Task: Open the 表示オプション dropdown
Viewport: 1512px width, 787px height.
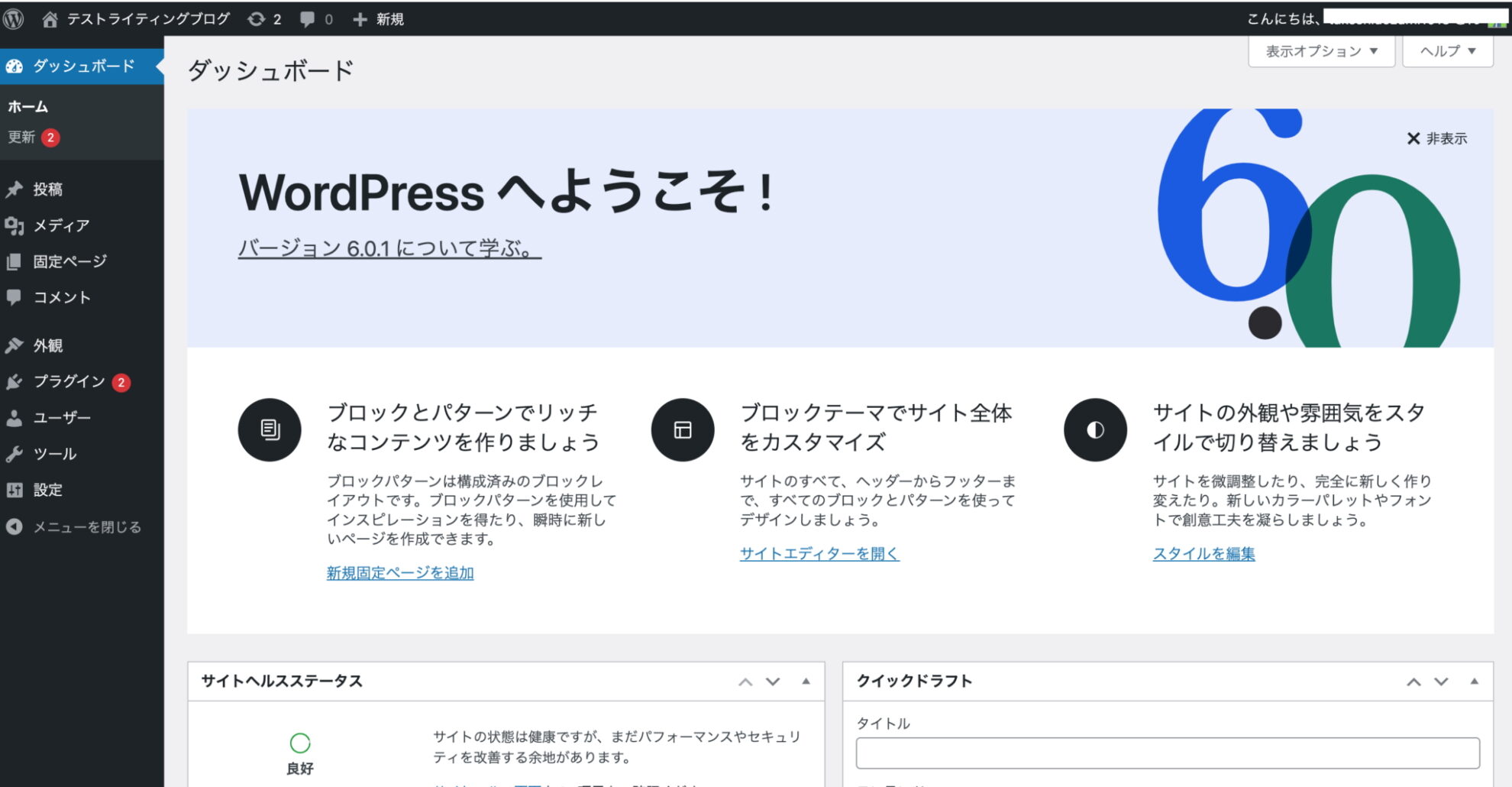Action: coord(1321,51)
